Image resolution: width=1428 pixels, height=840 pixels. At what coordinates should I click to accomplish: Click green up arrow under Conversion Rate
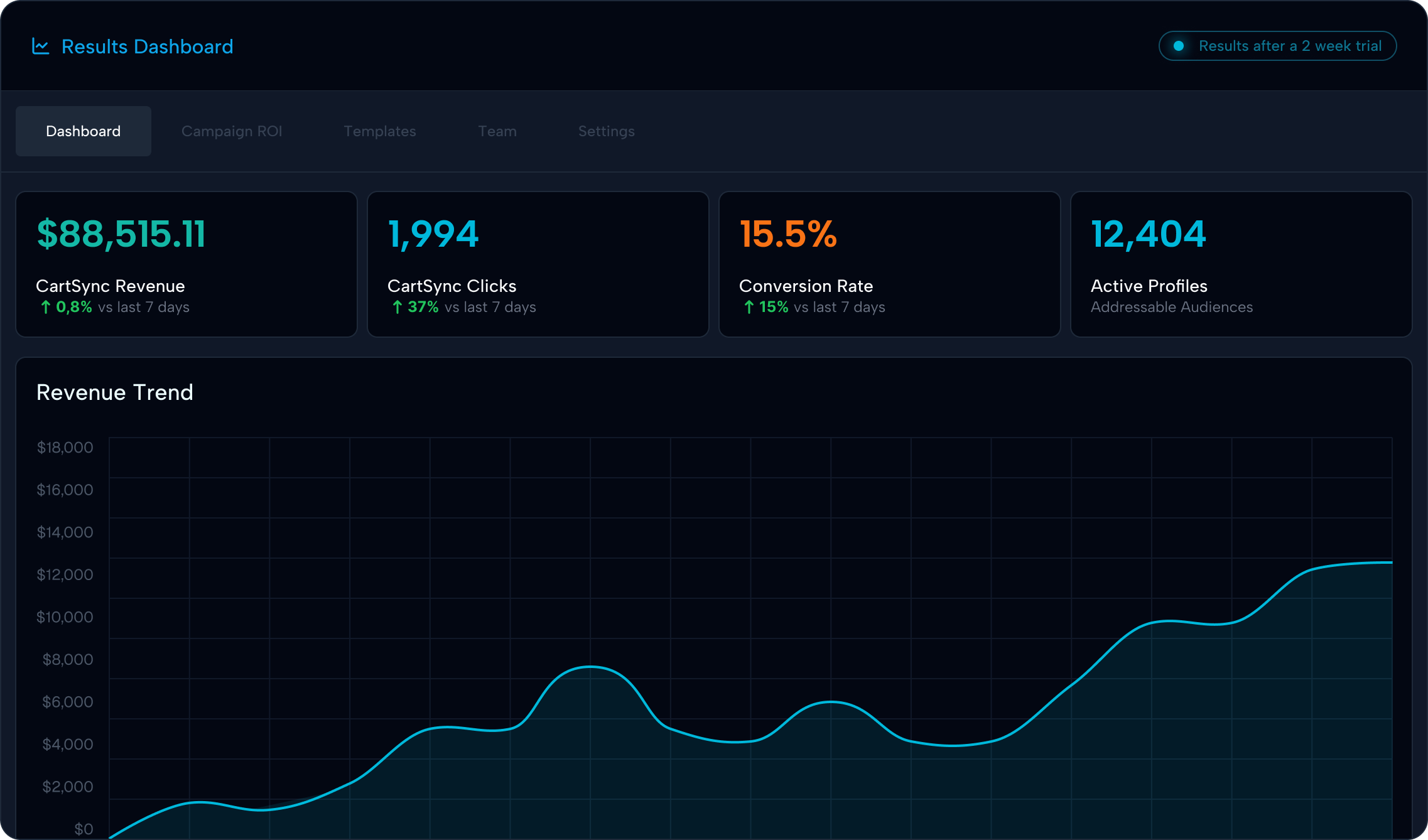pos(749,307)
